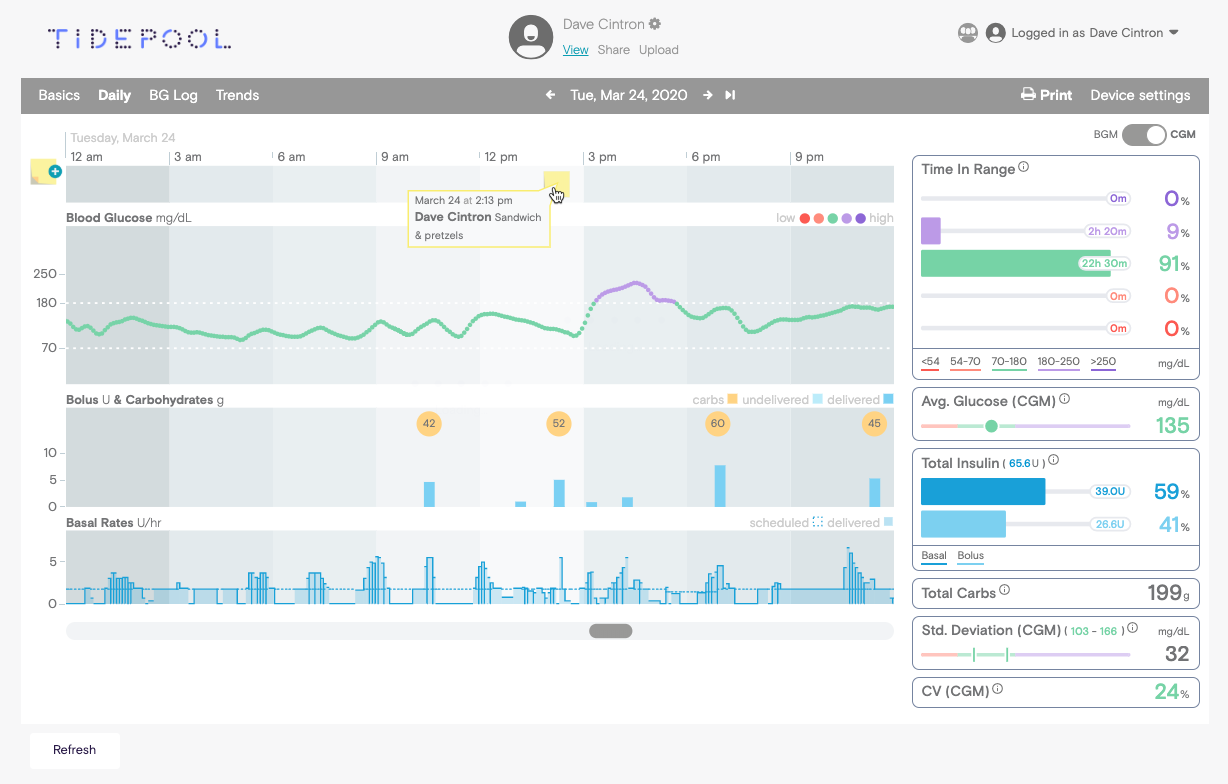This screenshot has width=1228, height=784.
Task: Toggle the BGM/CGM switch
Action: pyautogui.click(x=1144, y=134)
